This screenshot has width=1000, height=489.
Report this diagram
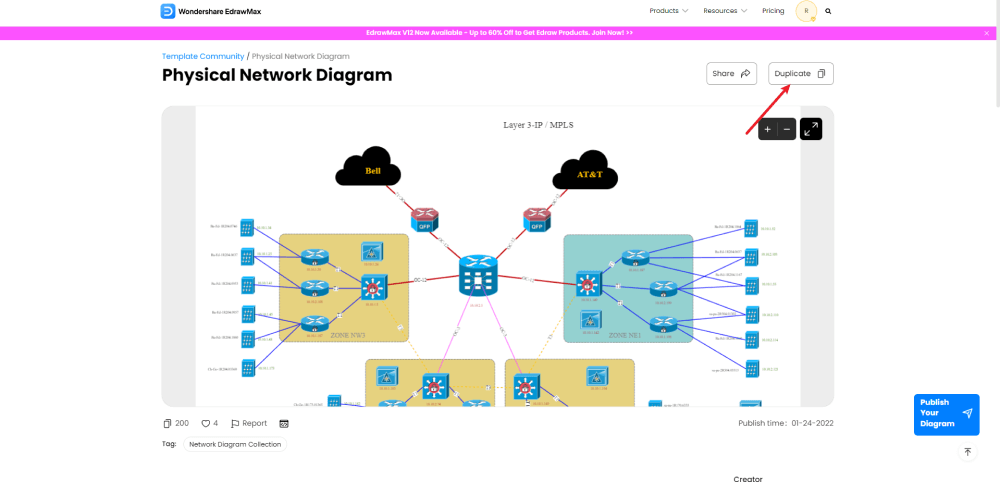pyautogui.click(x=249, y=423)
